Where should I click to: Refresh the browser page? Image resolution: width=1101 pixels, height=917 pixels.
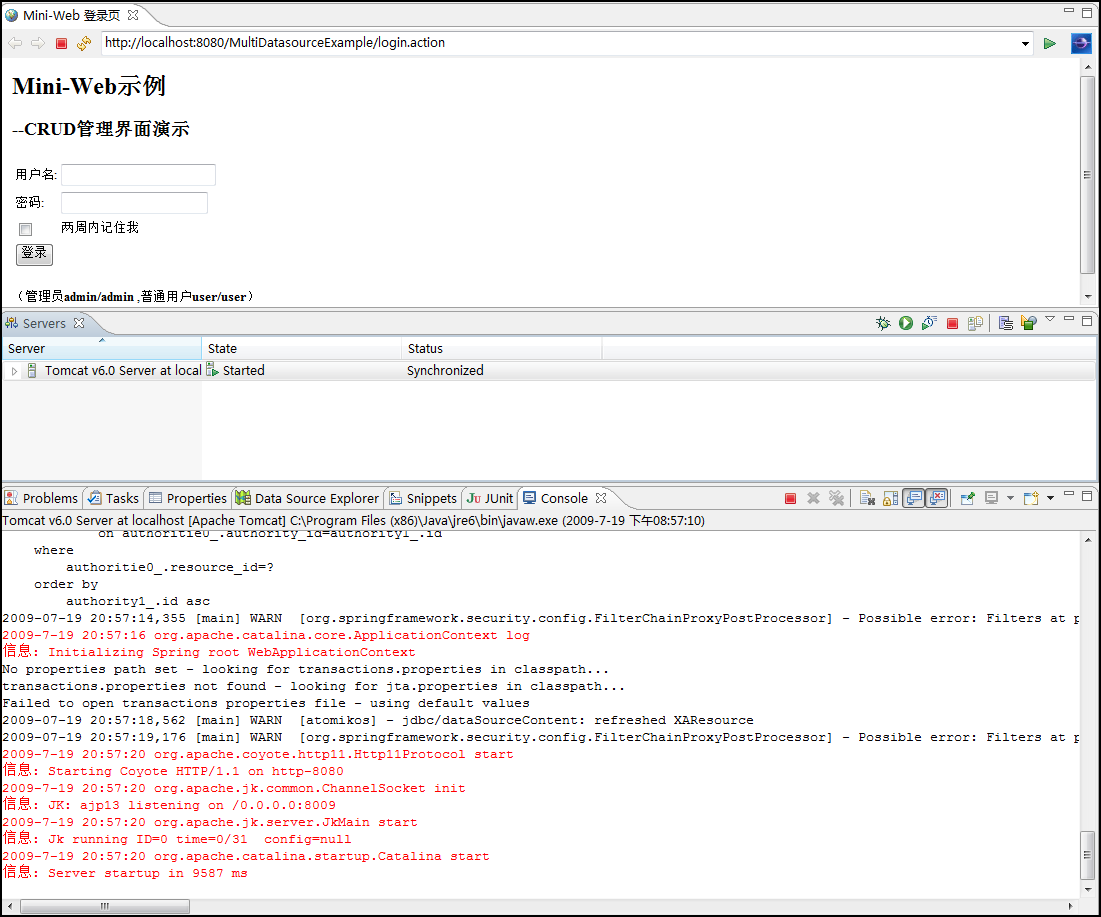pyautogui.click(x=84, y=44)
